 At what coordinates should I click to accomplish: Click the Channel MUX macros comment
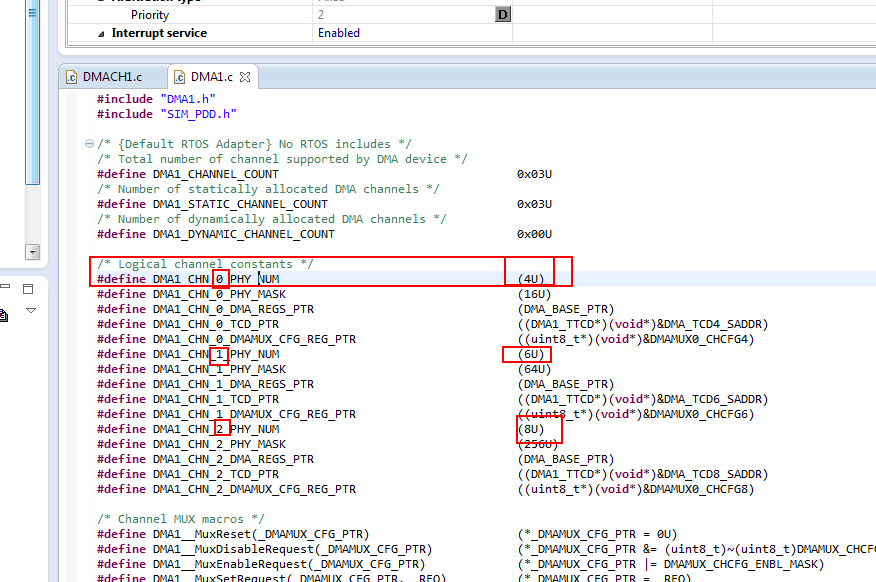[180, 519]
